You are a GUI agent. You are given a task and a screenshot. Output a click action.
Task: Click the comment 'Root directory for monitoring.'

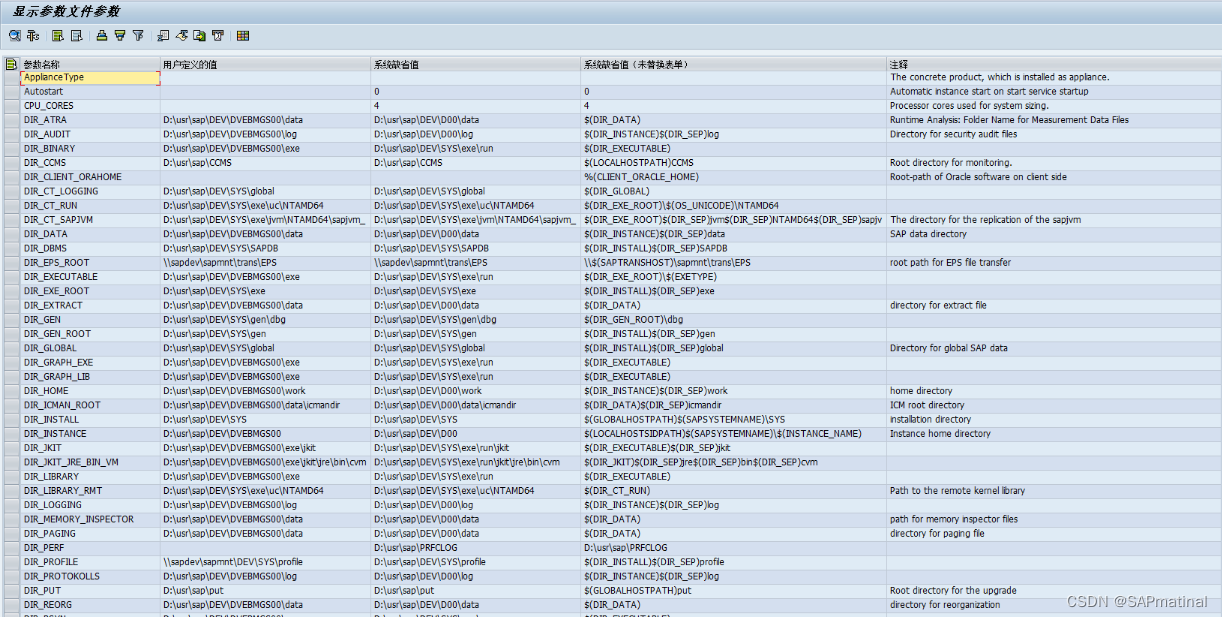tap(951, 162)
